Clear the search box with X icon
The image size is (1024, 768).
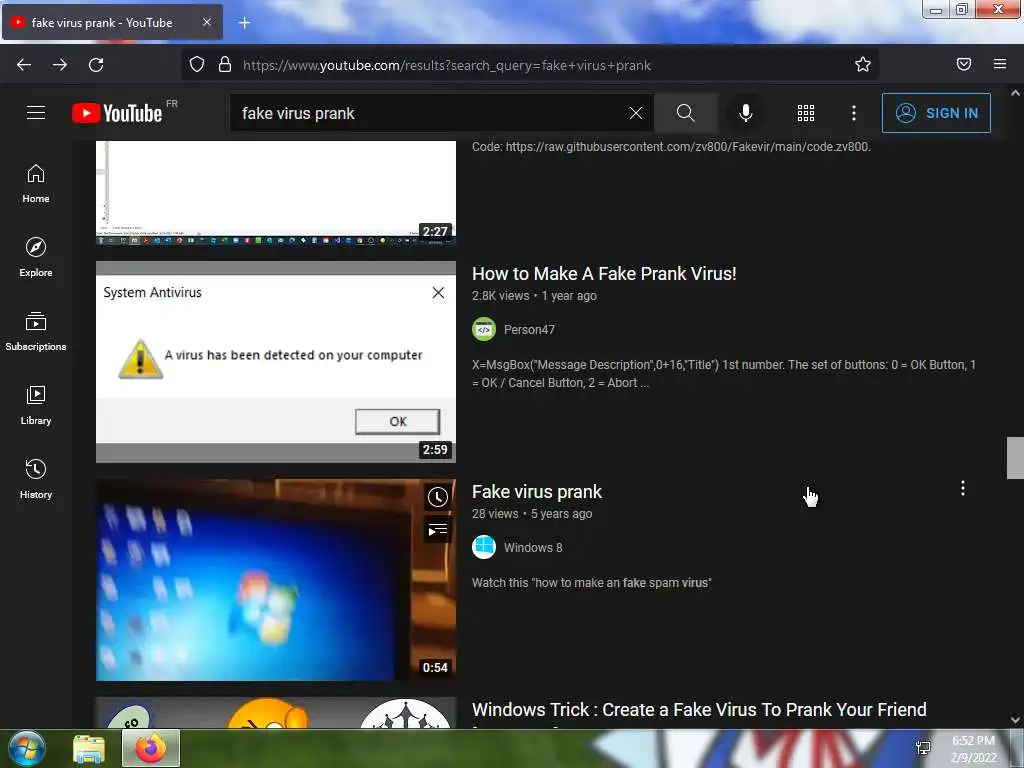635,113
